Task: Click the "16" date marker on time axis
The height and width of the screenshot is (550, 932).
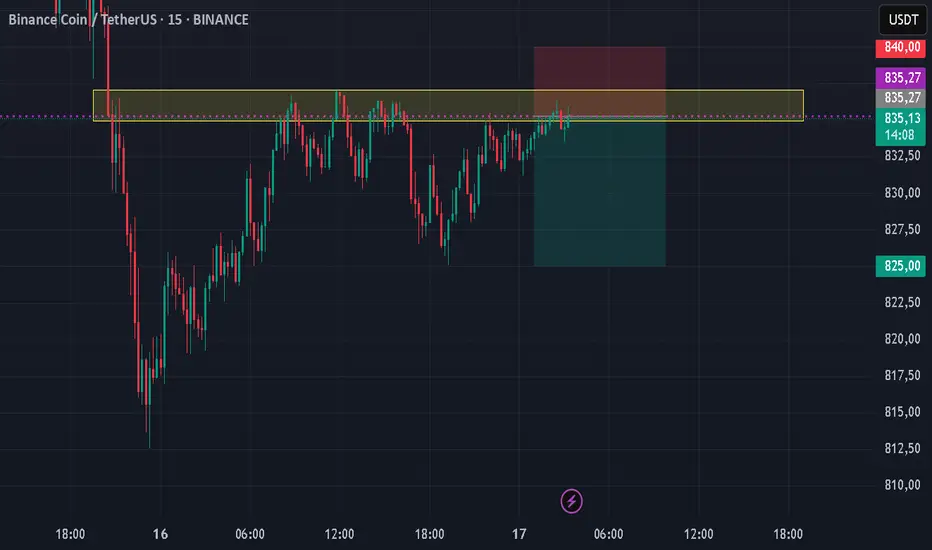Action: (161, 535)
